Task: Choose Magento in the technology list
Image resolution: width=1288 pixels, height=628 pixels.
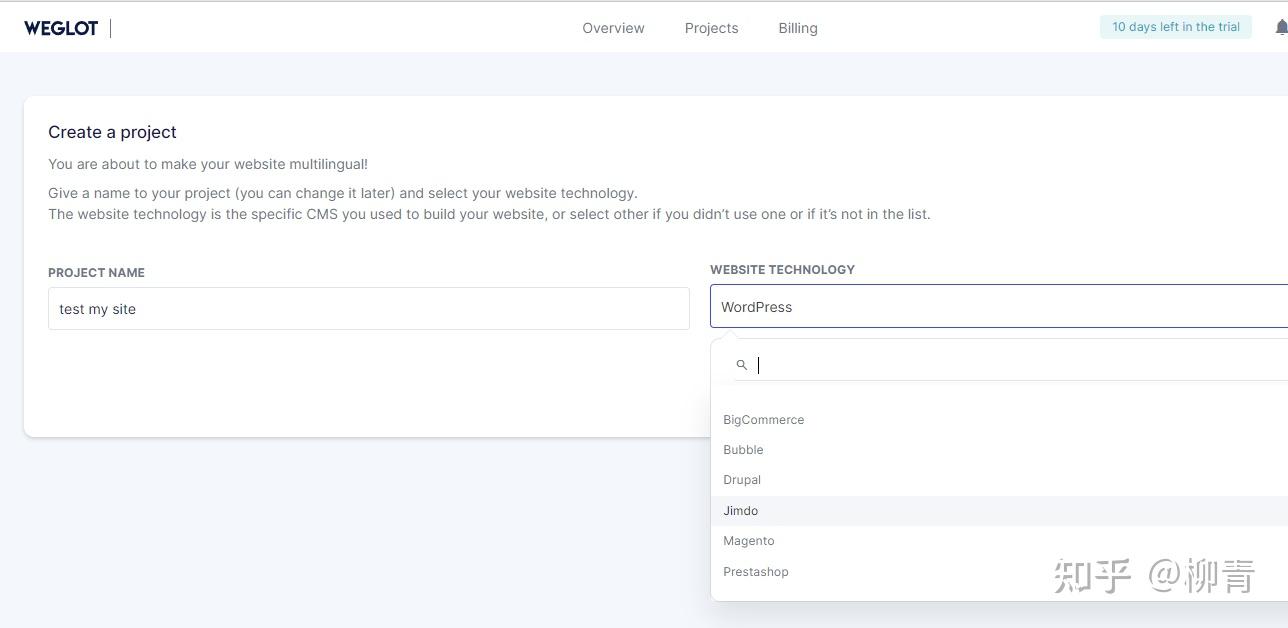Action: (x=749, y=541)
